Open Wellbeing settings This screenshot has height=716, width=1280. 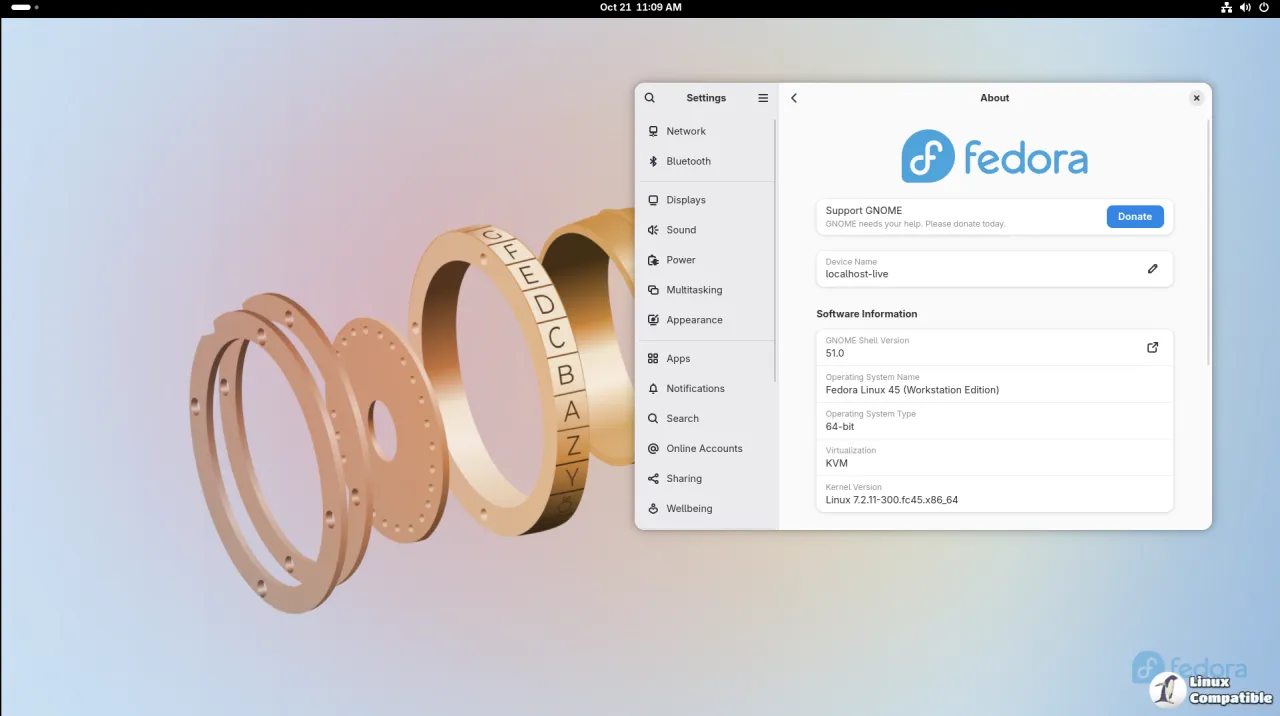[x=705, y=508]
